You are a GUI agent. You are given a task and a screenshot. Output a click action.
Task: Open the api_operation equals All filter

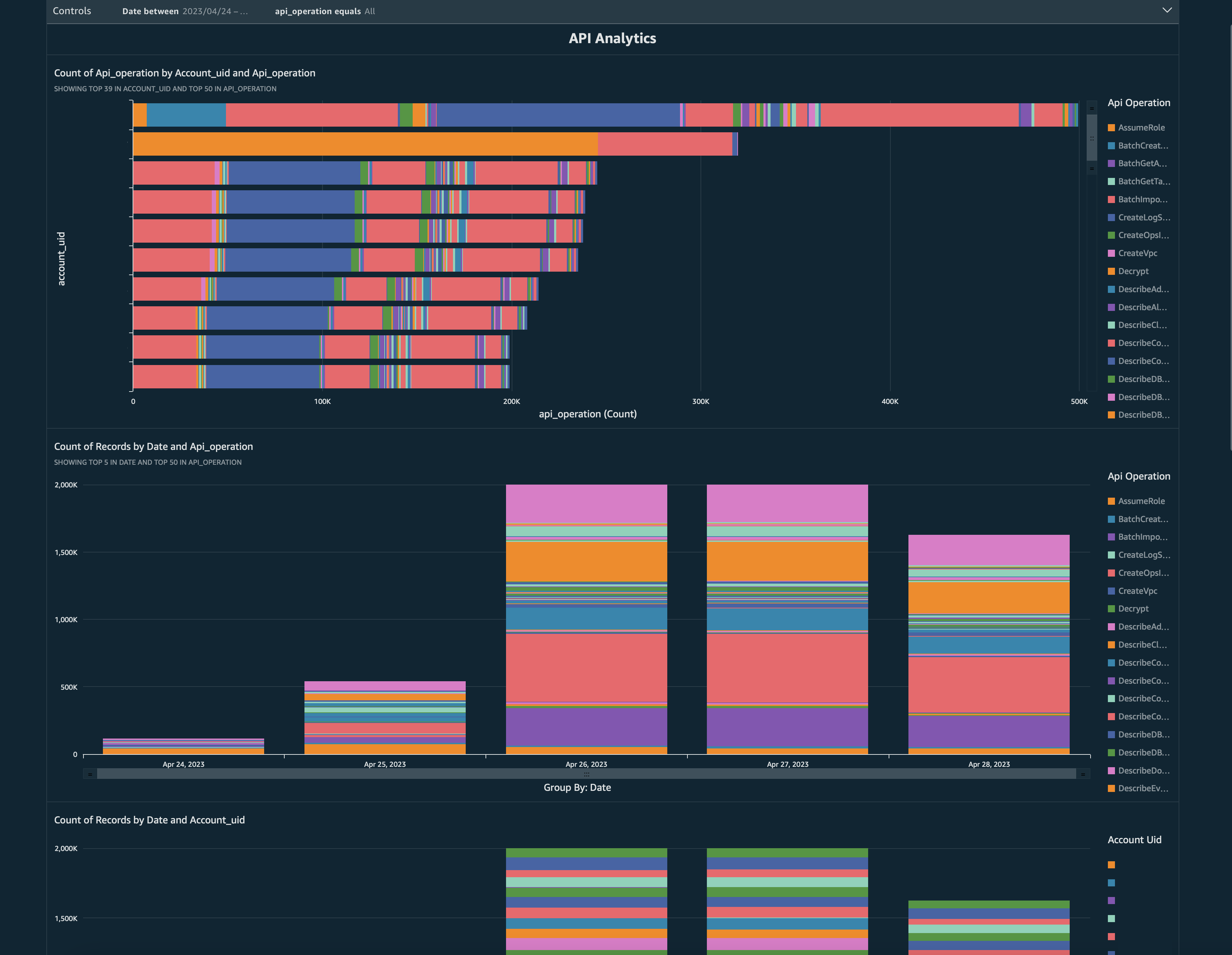[325, 11]
